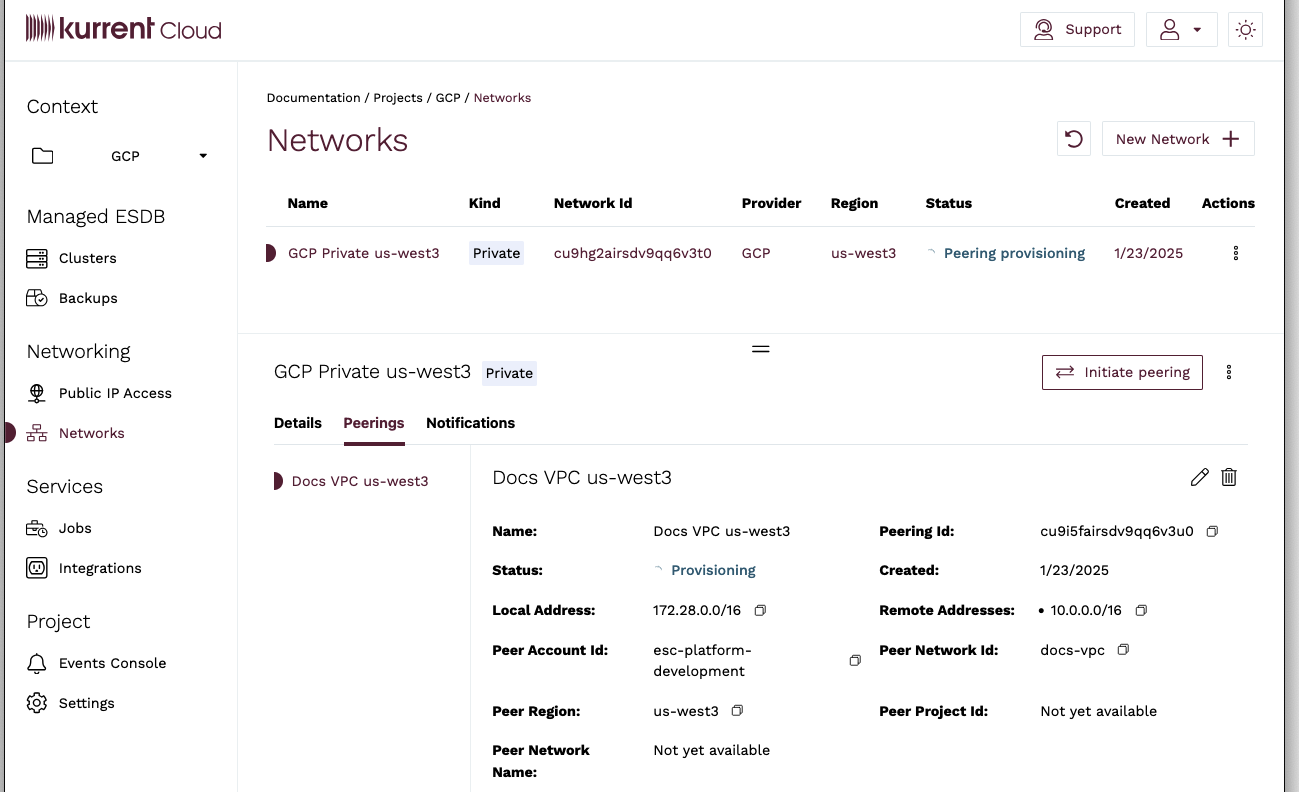Copy the Peering Id value
The height and width of the screenshot is (792, 1299).
[x=1212, y=531]
